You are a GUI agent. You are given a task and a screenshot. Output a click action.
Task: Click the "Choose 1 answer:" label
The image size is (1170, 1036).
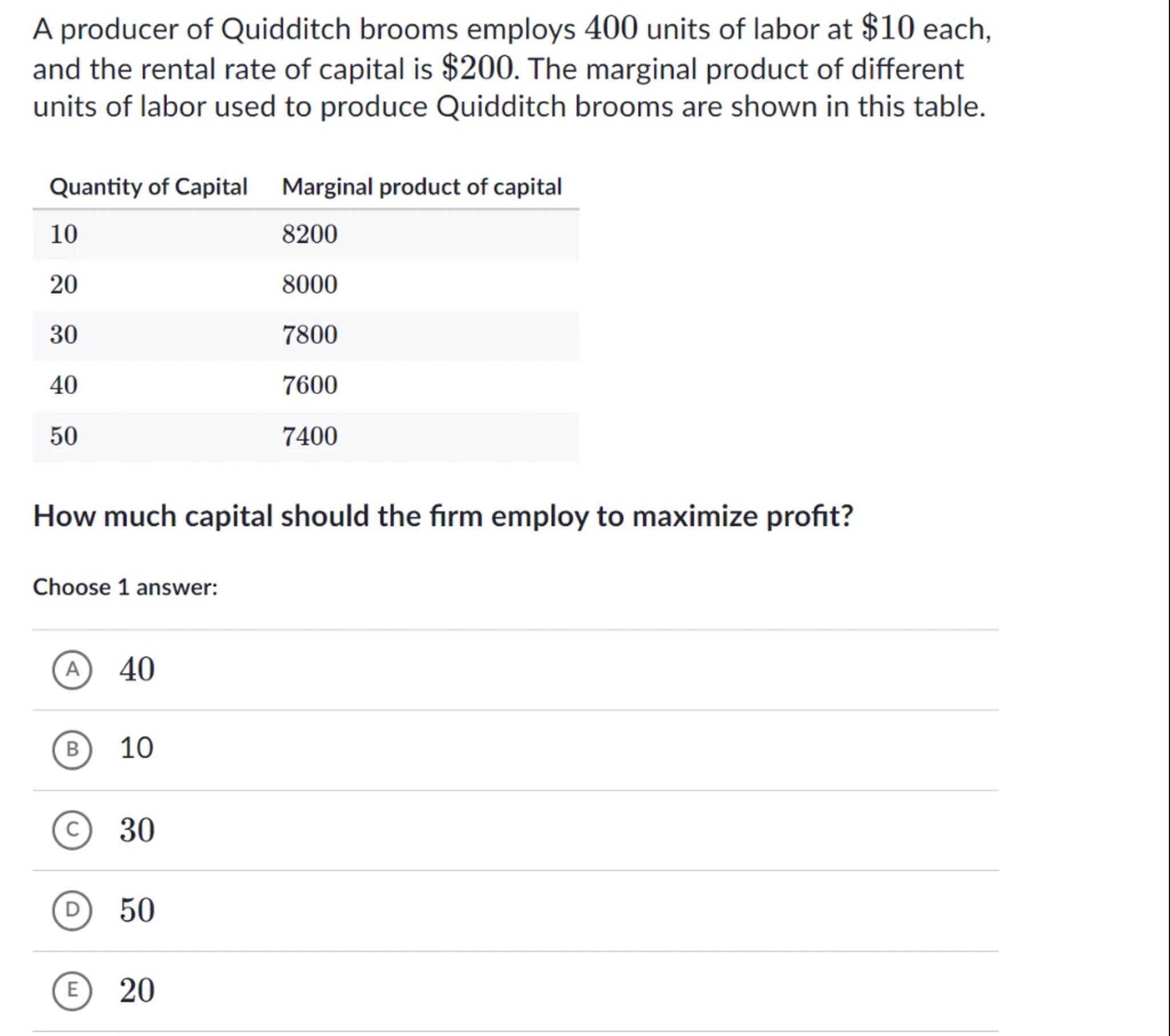pos(125,587)
